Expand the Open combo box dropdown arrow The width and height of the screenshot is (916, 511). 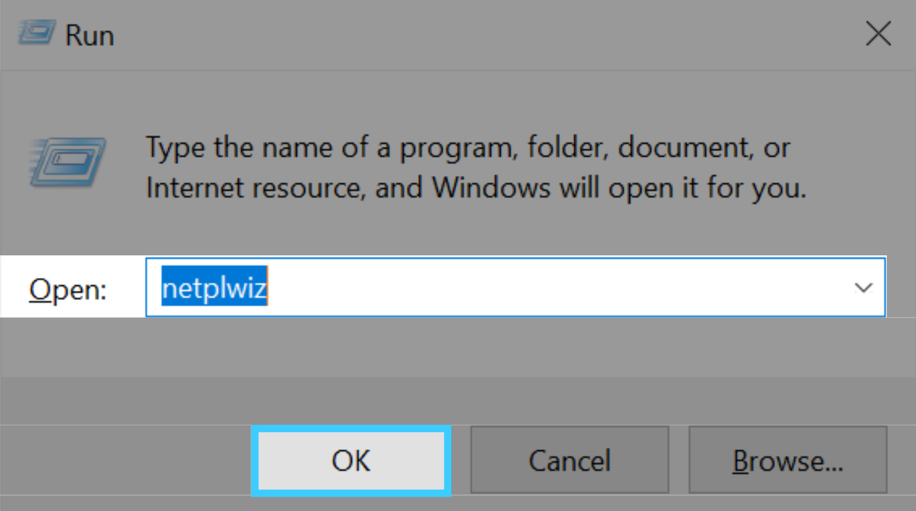pyautogui.click(x=864, y=288)
